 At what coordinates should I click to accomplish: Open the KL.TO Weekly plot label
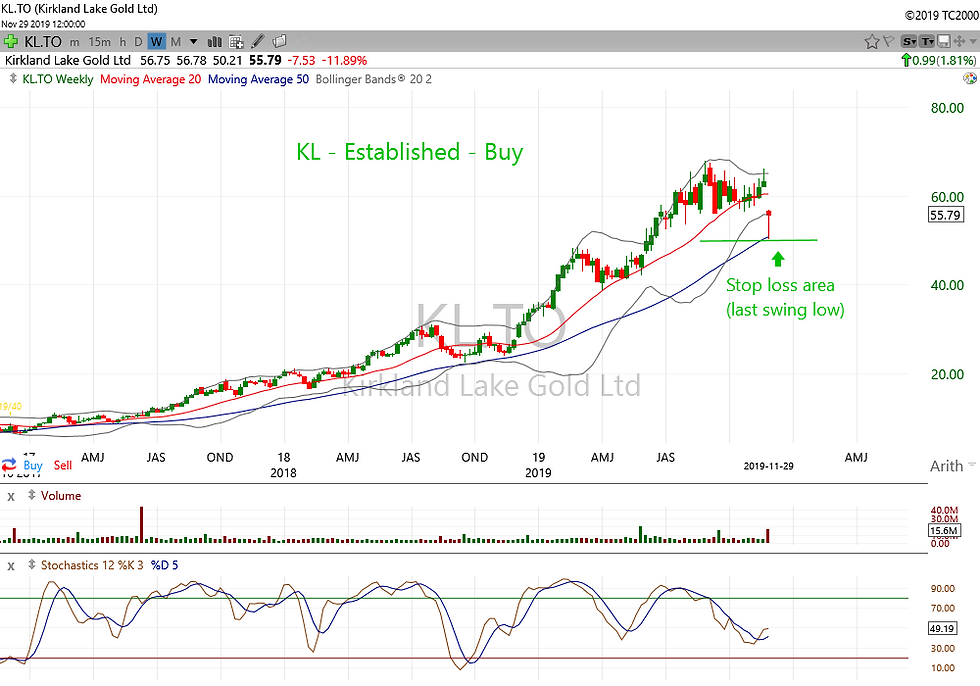58,79
